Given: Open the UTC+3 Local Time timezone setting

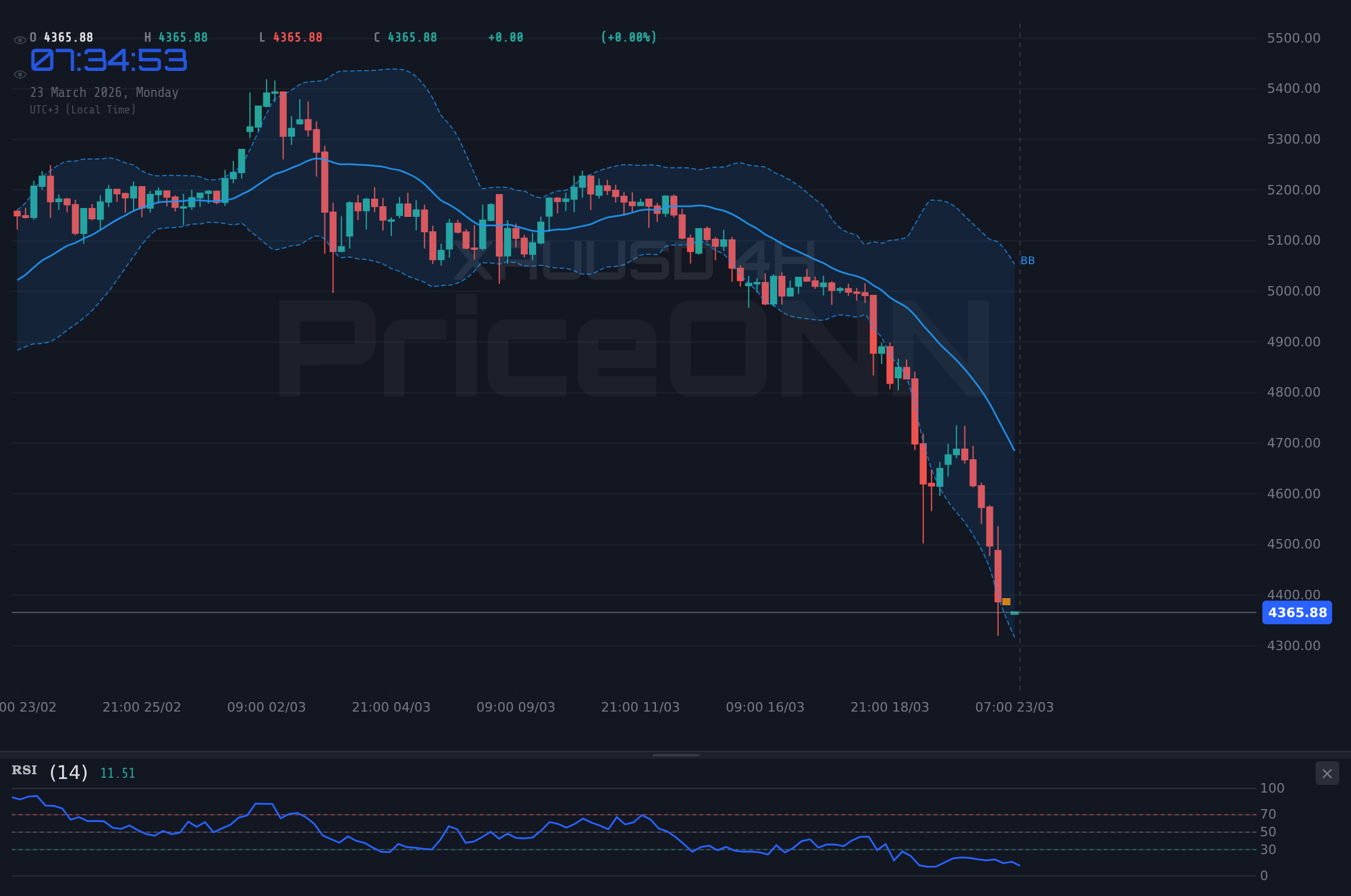Looking at the screenshot, I should (83, 109).
